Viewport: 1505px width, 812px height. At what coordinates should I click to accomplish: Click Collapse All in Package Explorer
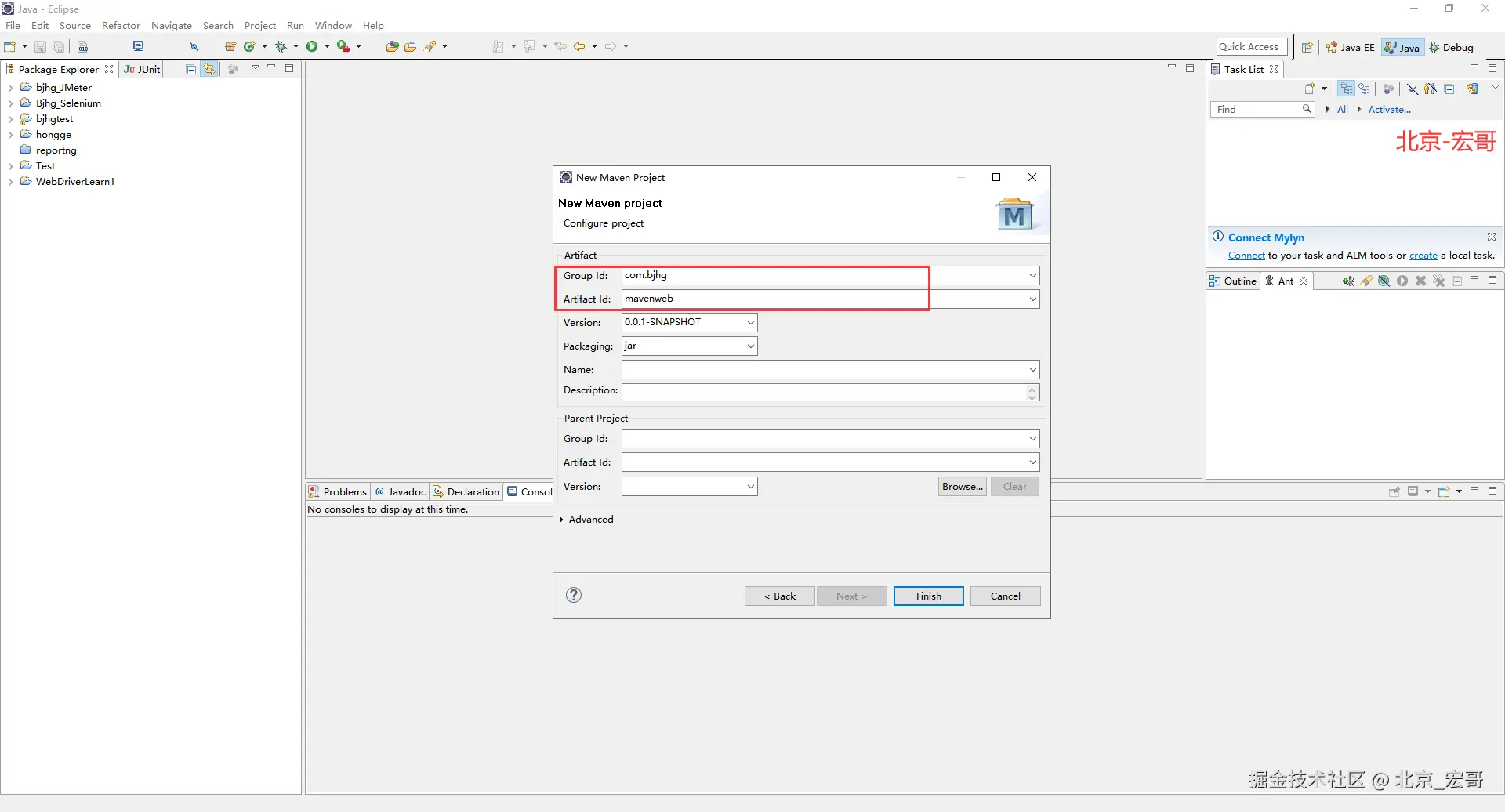(190, 70)
